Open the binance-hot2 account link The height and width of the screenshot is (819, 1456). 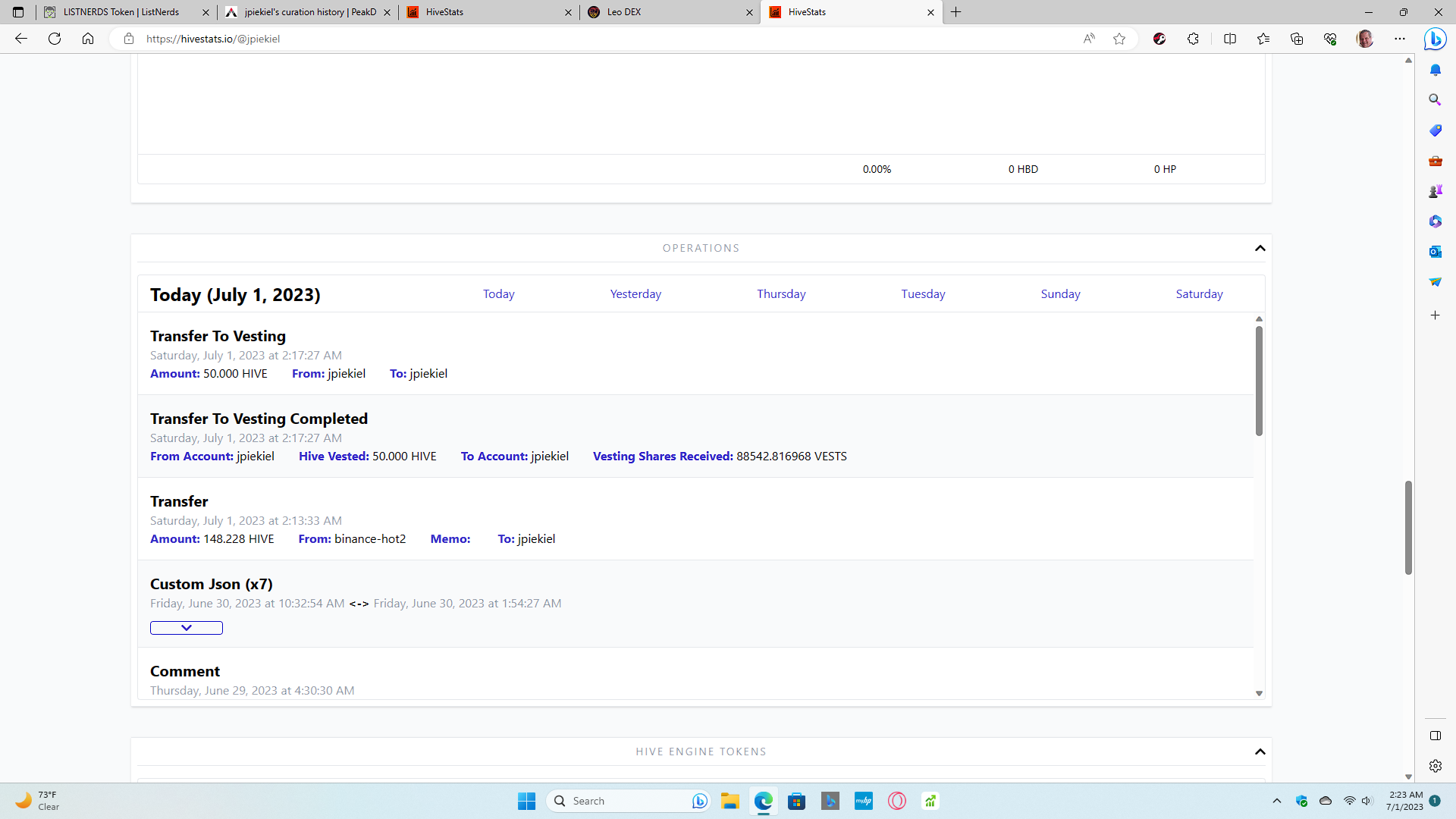(370, 538)
